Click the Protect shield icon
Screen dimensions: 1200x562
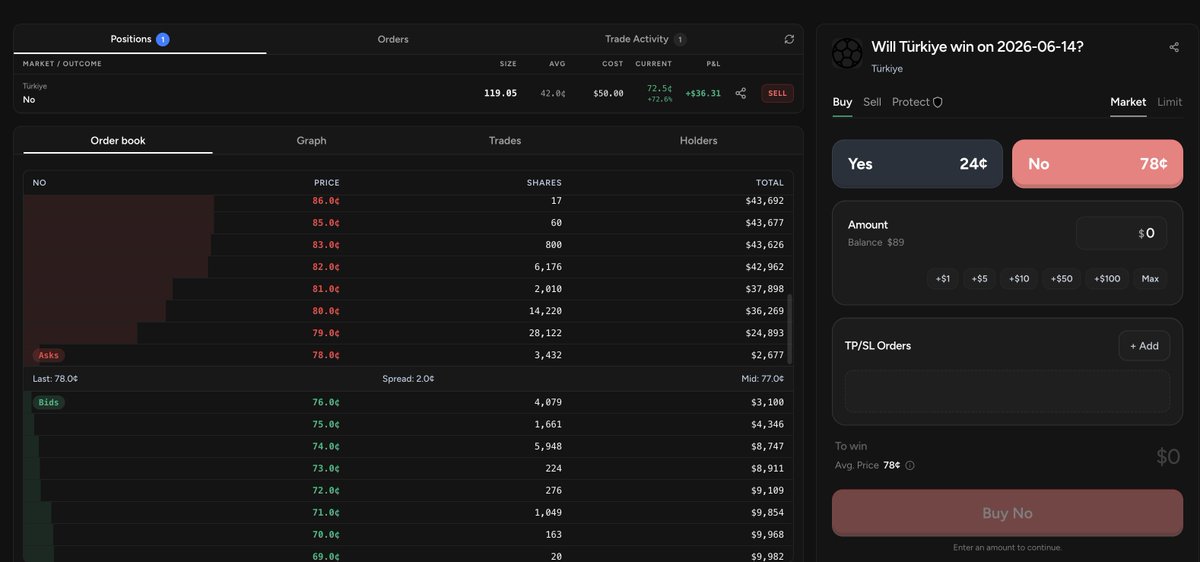click(x=937, y=102)
